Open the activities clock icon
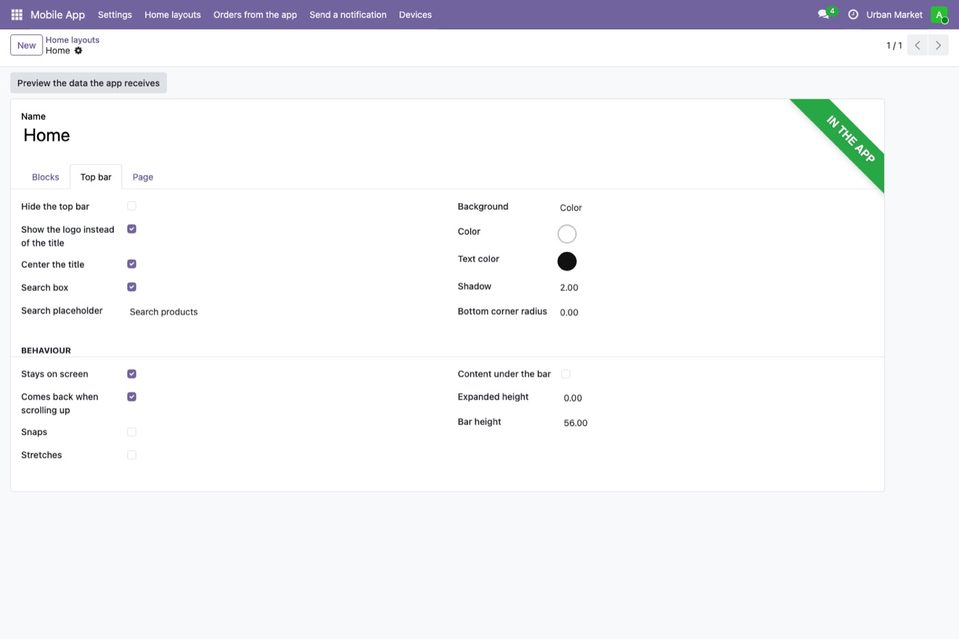 click(x=853, y=15)
